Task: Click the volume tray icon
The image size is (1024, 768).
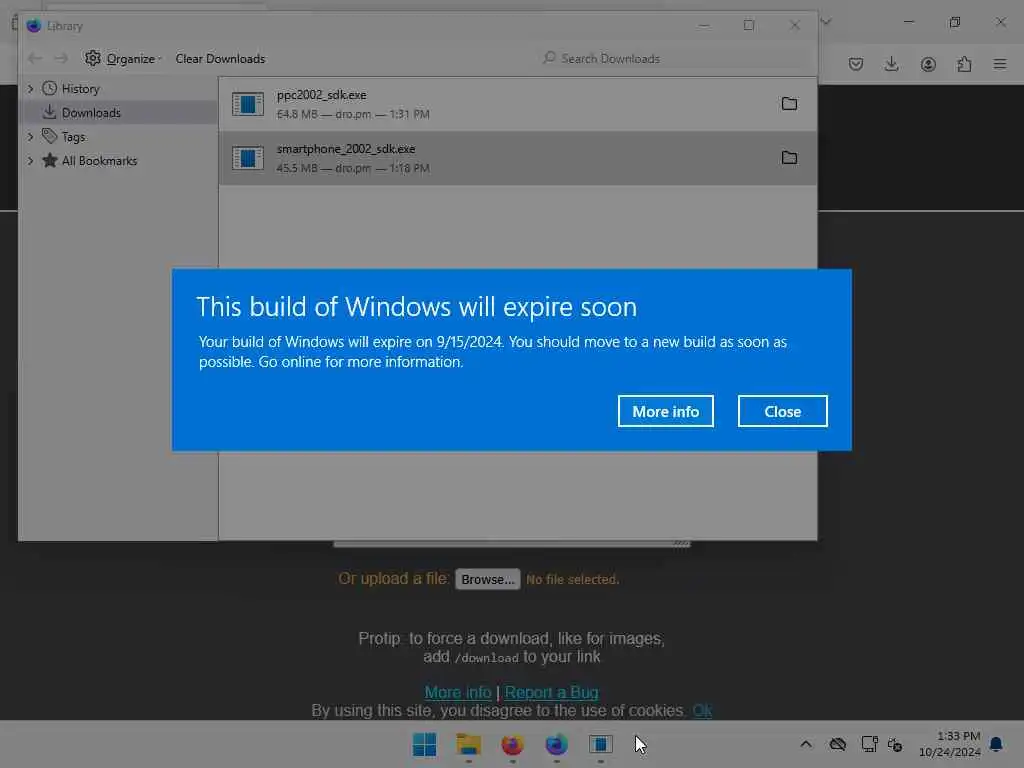Action: pos(895,744)
